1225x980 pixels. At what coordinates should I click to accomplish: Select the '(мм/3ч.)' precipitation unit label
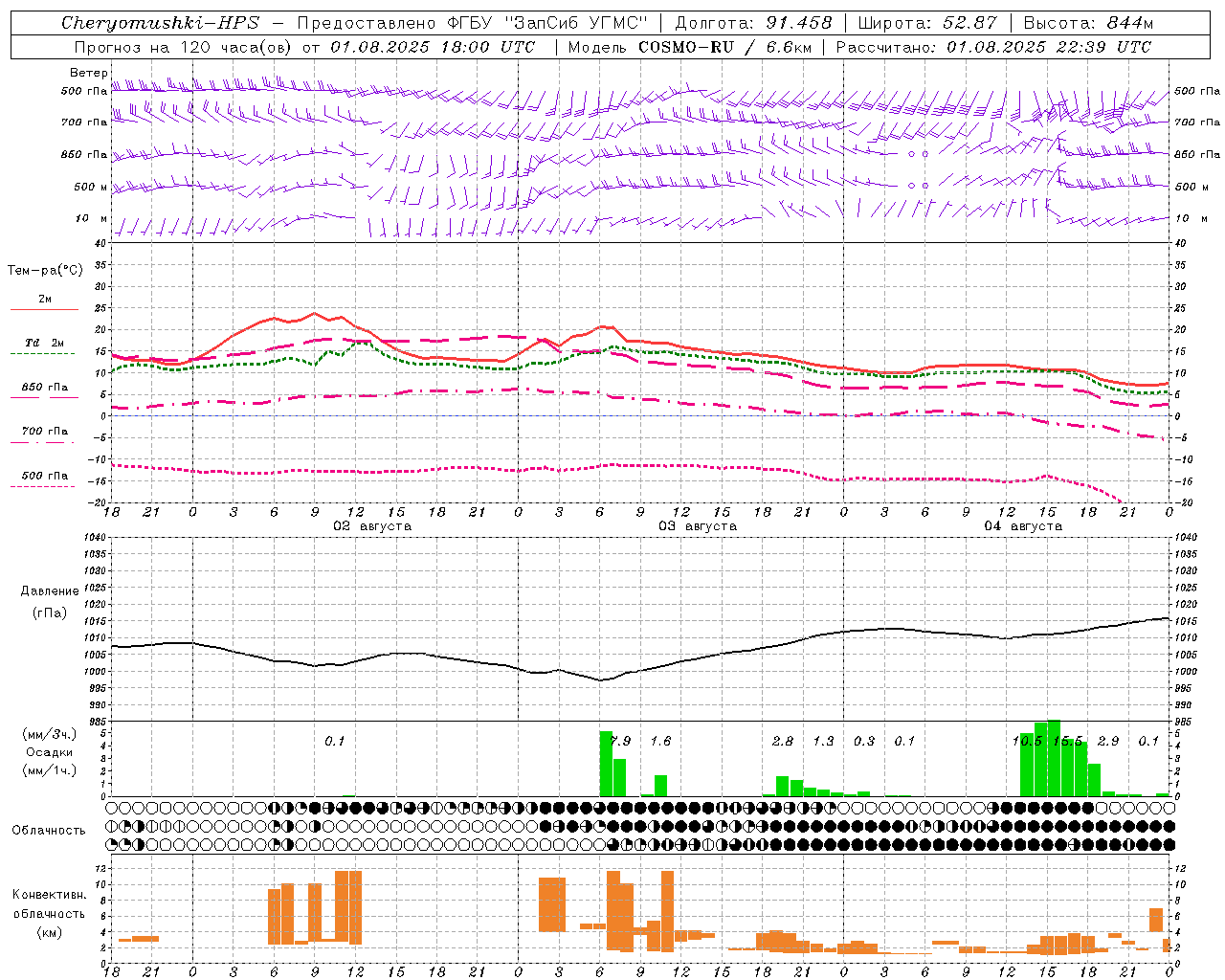(x=50, y=734)
